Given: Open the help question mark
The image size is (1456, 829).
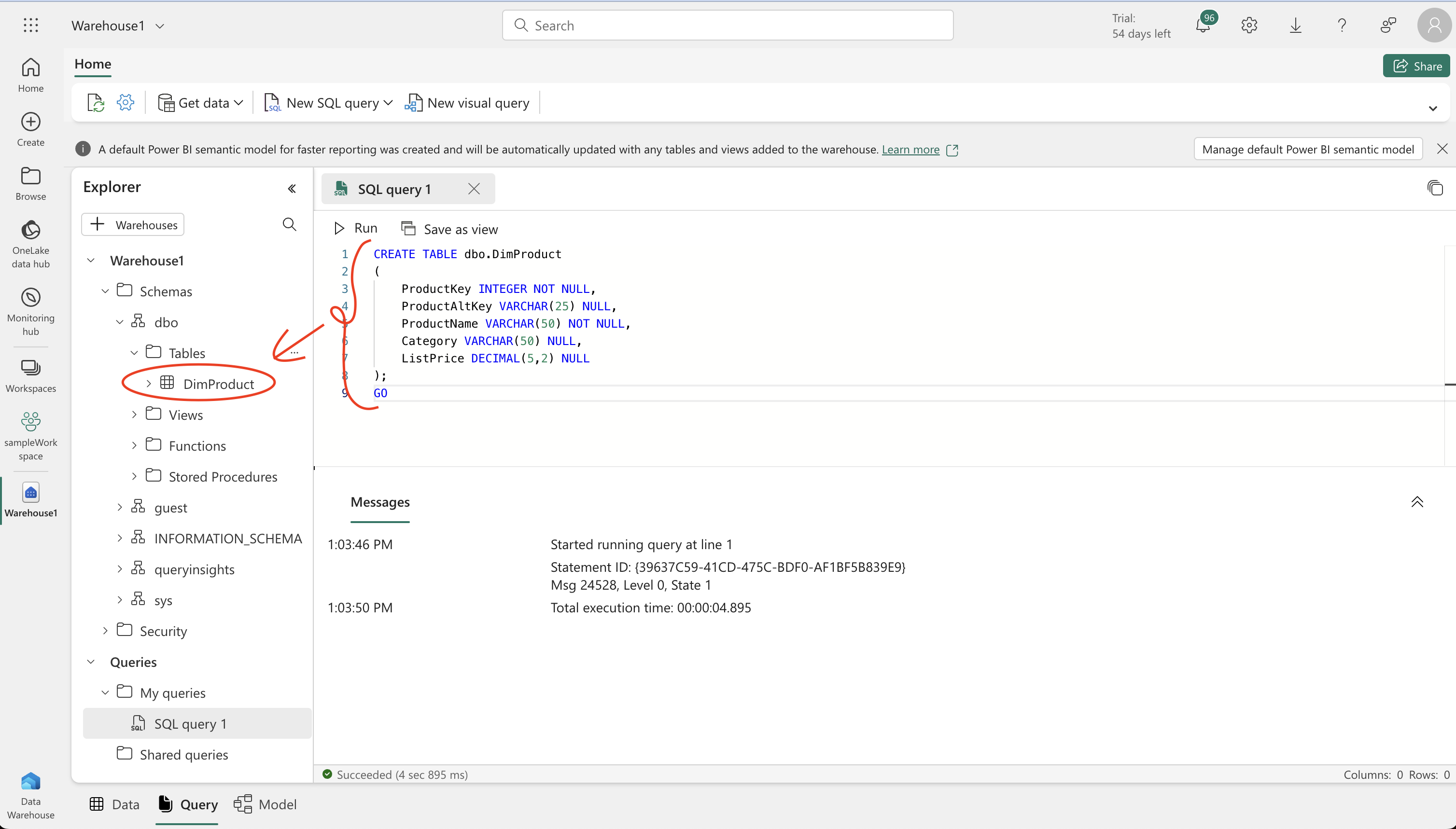Looking at the screenshot, I should tap(1342, 25).
